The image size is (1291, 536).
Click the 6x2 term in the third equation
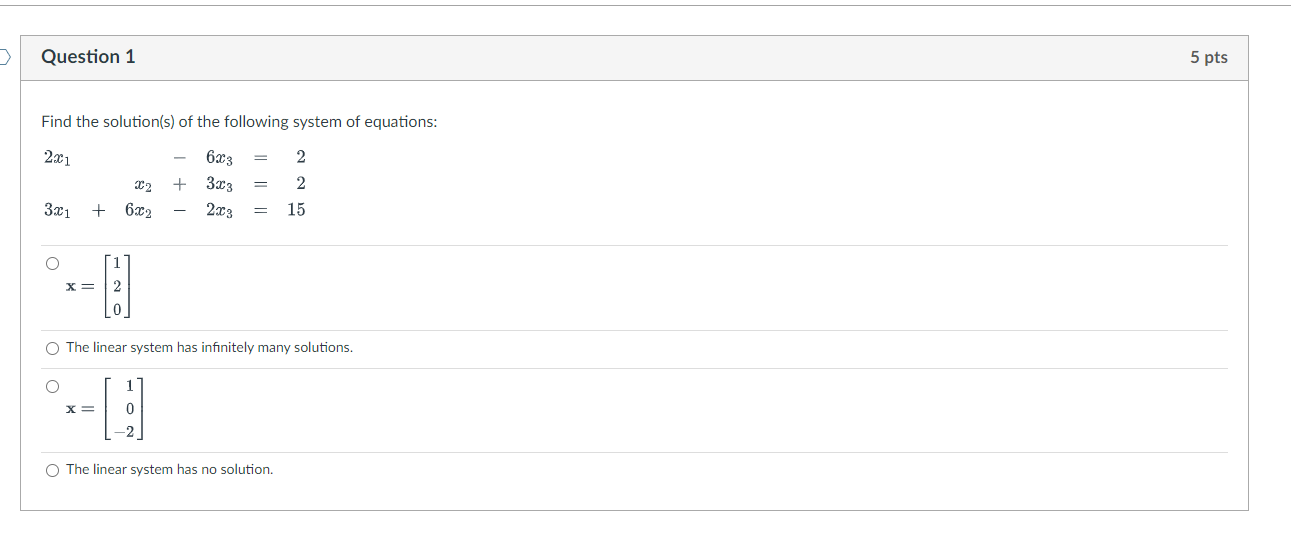[x=138, y=210]
